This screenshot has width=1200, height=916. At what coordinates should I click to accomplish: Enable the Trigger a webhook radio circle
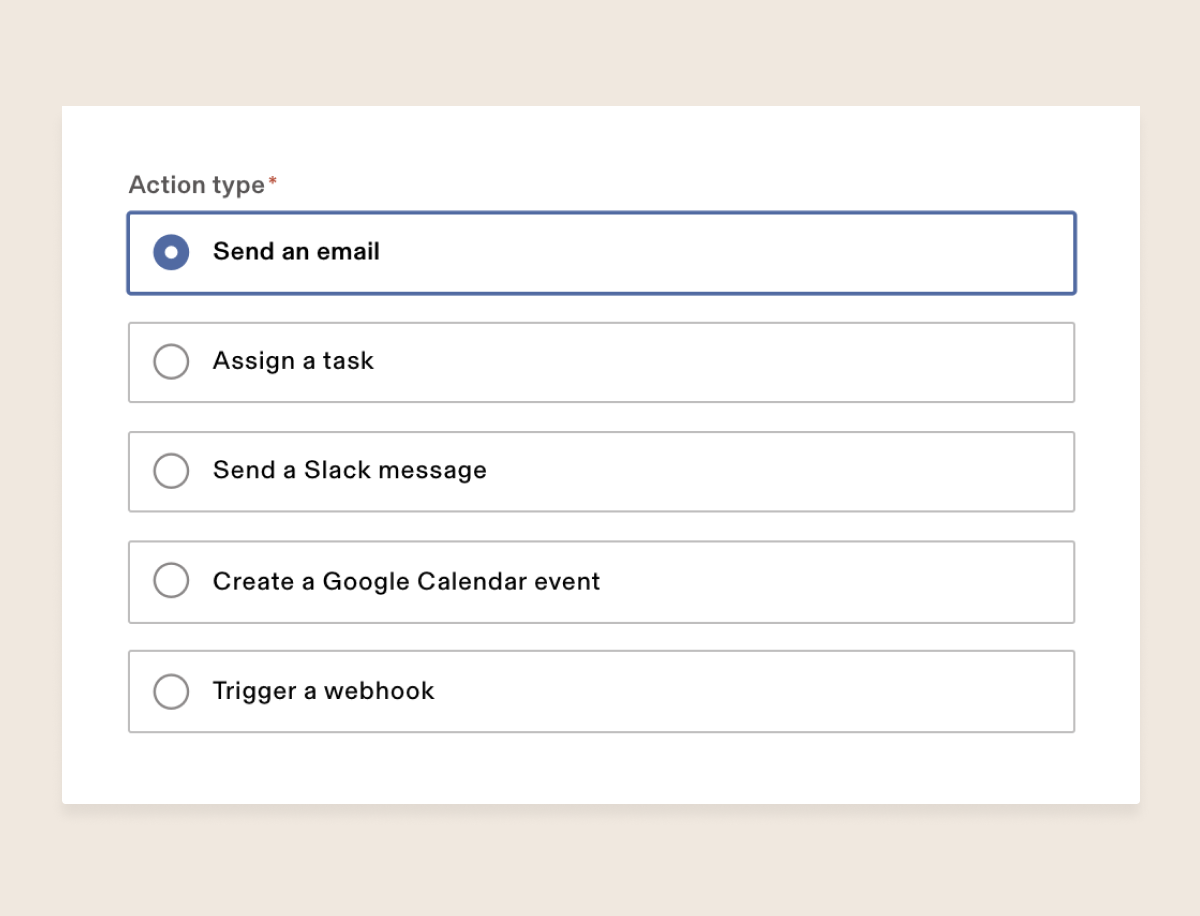(x=171, y=691)
